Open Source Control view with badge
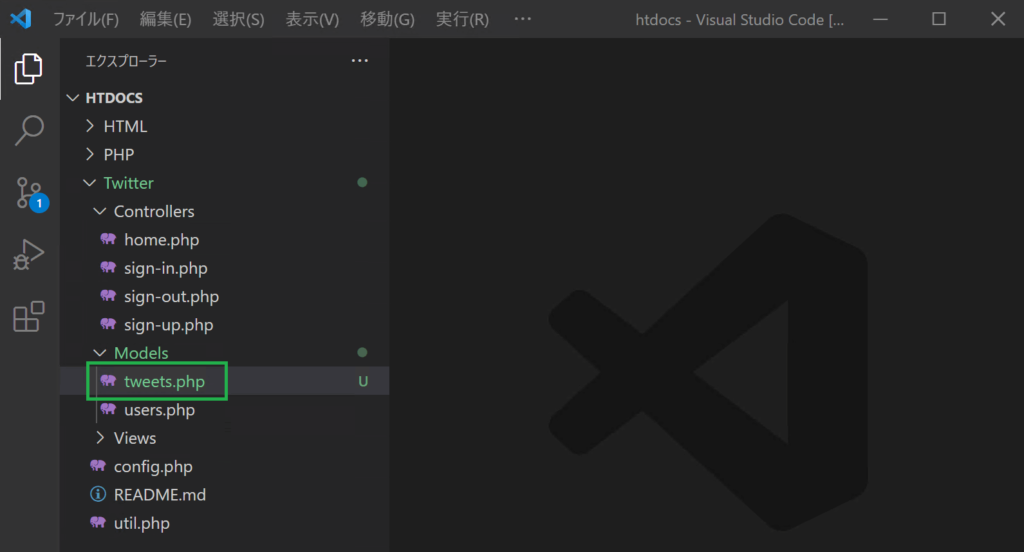Viewport: 1024px width, 552px height. point(29,193)
